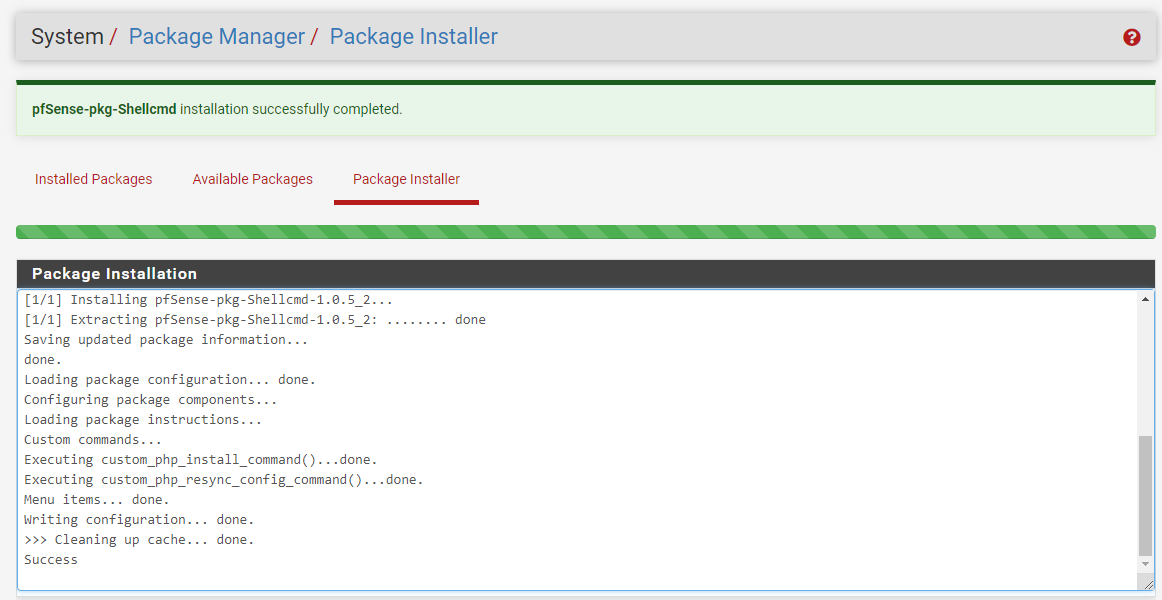
Task: Open the red help question mark icon
Action: [x=1132, y=37]
